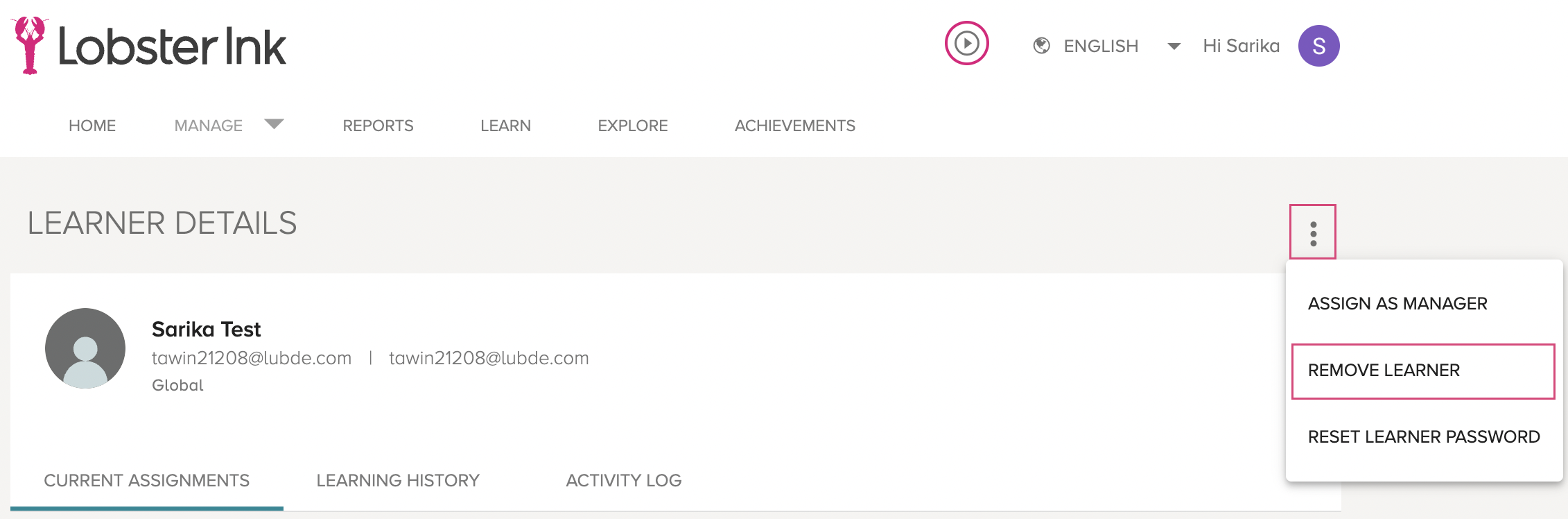Click the circled play button icon
The height and width of the screenshot is (519, 1568).
966,43
